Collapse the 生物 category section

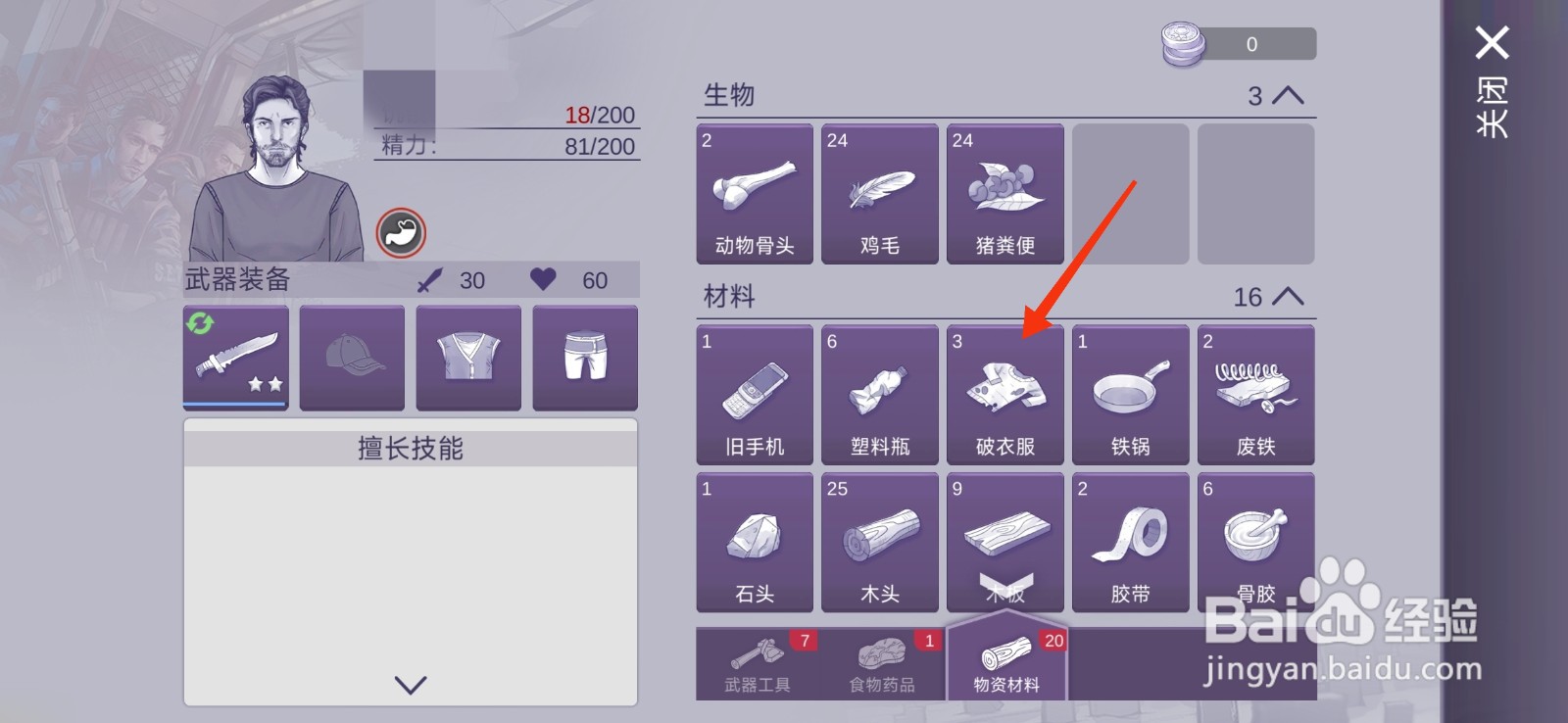coord(1288,95)
